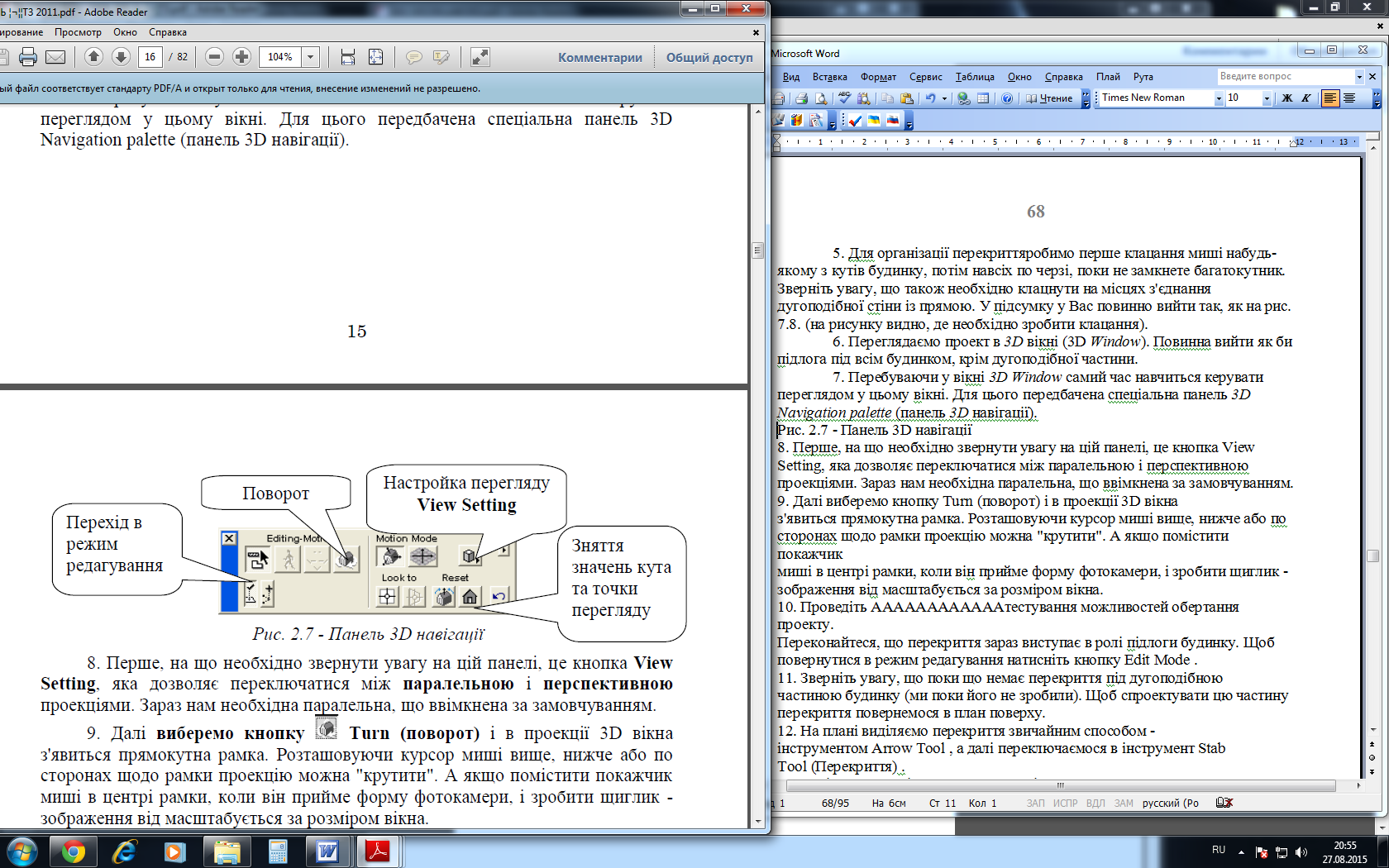Image resolution: width=1389 pixels, height=868 pixels.
Task: Open Плай menu in Word
Action: [x=1108, y=76]
